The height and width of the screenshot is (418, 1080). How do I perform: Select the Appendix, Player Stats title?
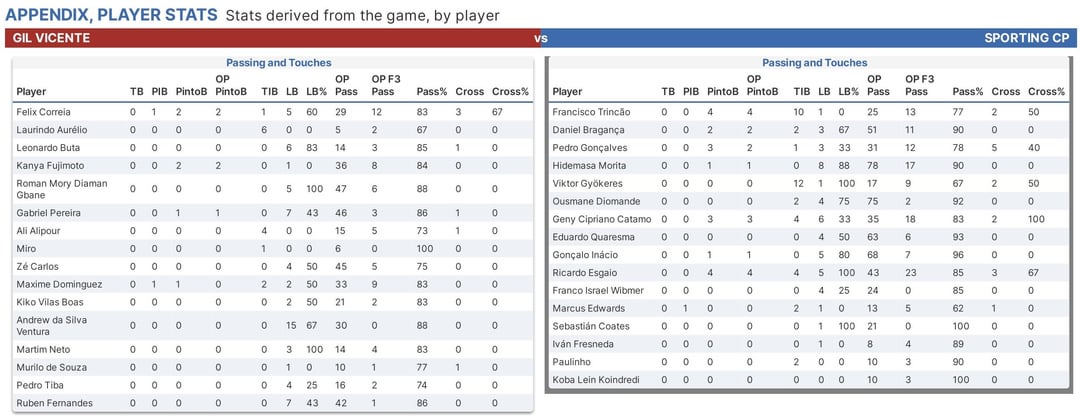click(111, 15)
